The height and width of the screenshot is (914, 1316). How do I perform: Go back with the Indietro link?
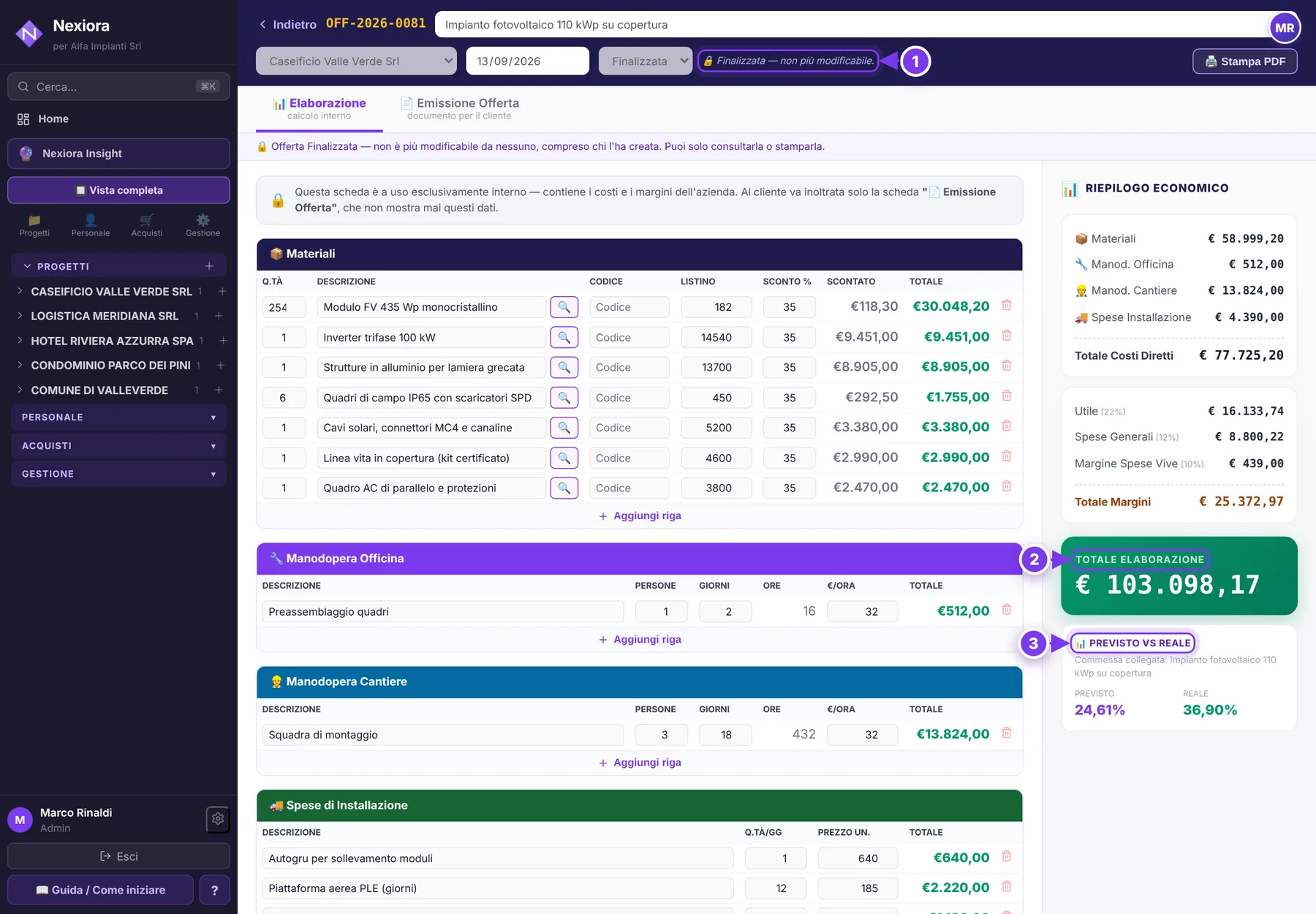(288, 24)
